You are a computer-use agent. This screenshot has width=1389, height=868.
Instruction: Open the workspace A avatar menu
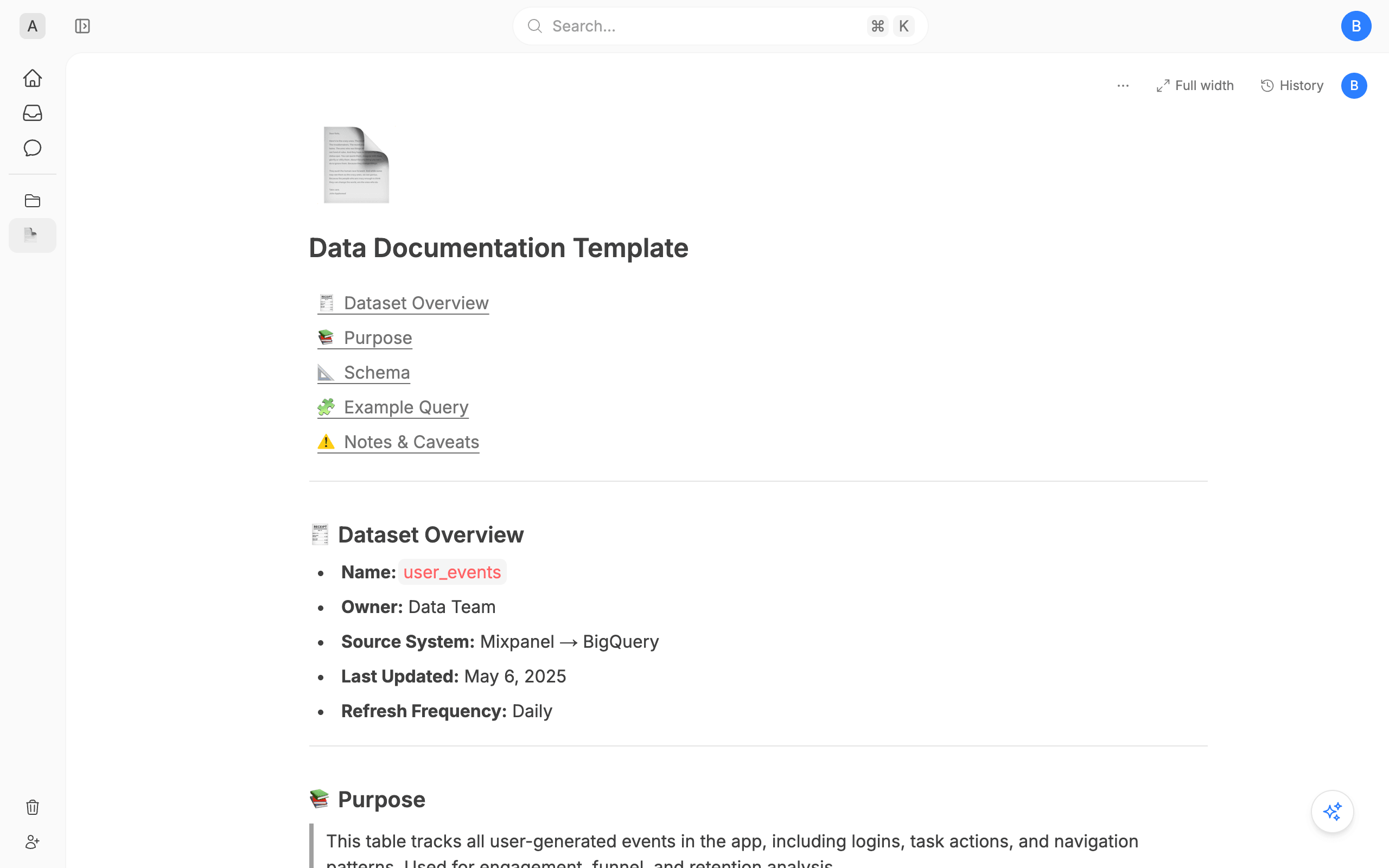point(32,26)
